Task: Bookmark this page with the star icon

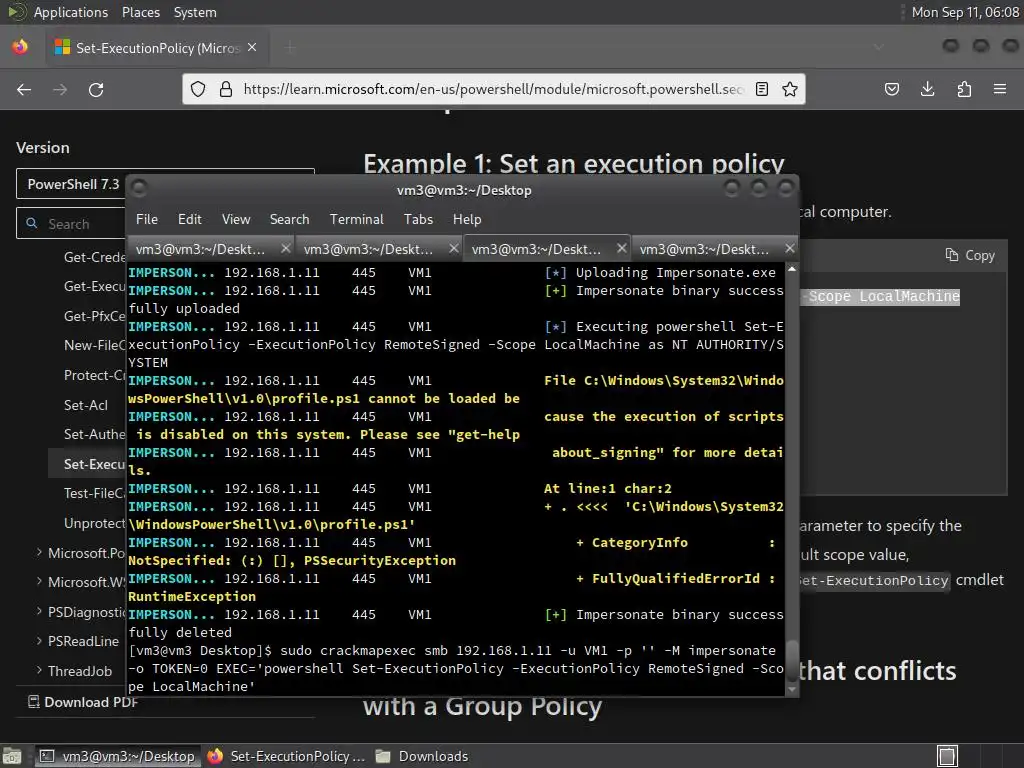Action: pos(790,89)
